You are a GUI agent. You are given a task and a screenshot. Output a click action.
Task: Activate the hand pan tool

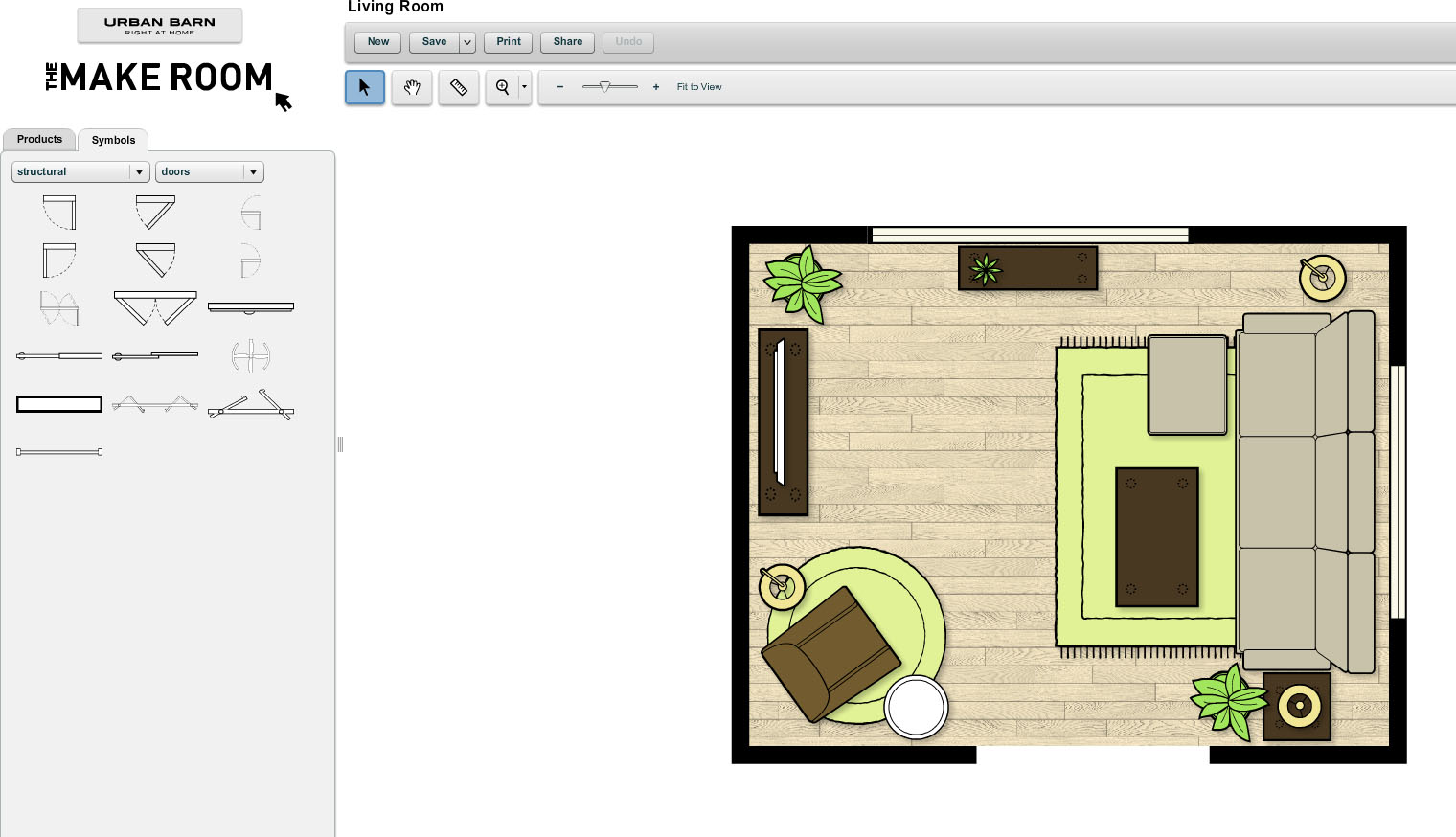coord(412,87)
